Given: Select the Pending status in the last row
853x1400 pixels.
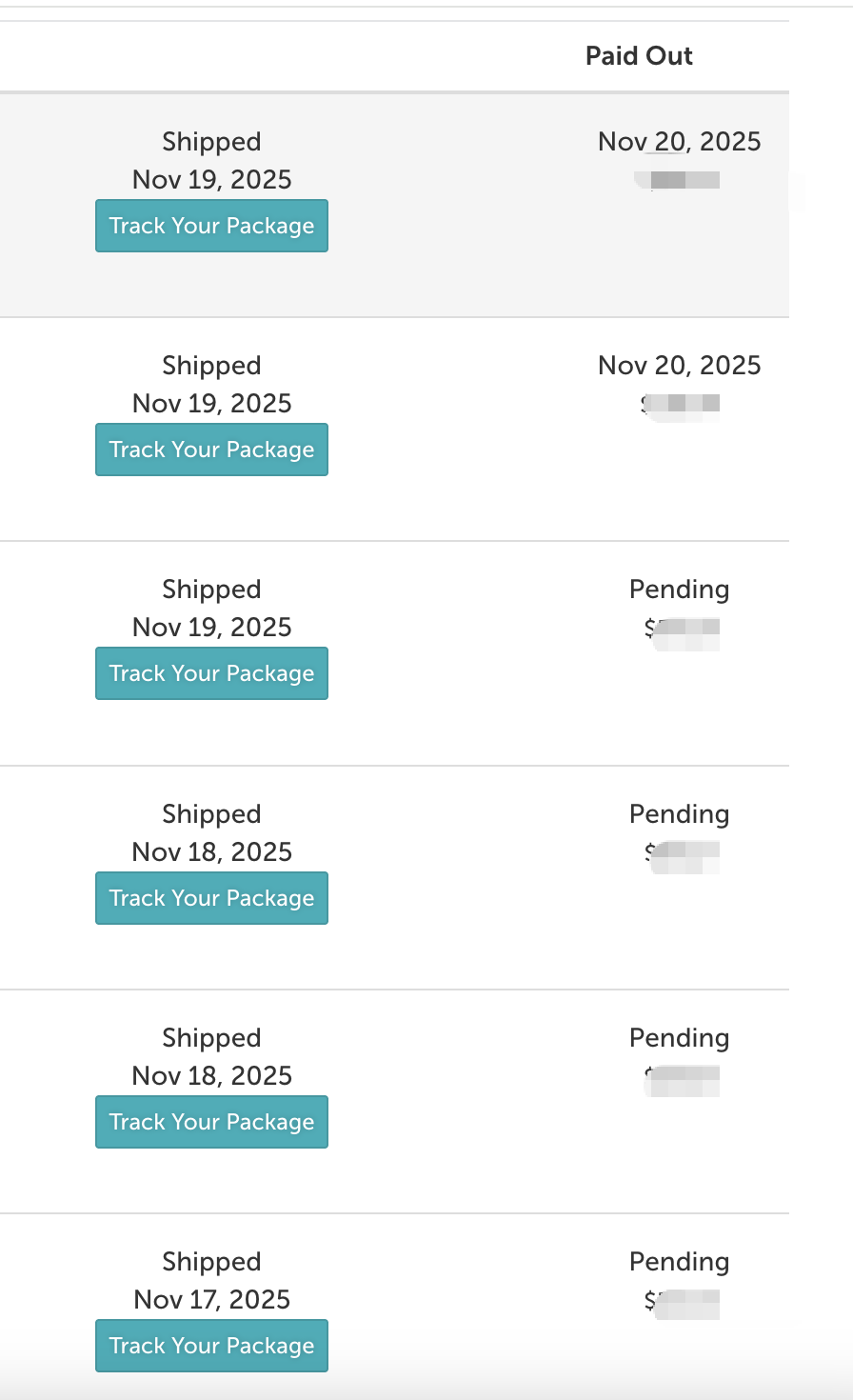Looking at the screenshot, I should [x=679, y=1262].
